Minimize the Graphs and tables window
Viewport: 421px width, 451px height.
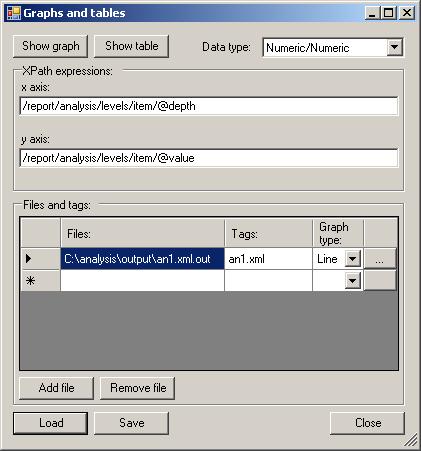[372, 13]
